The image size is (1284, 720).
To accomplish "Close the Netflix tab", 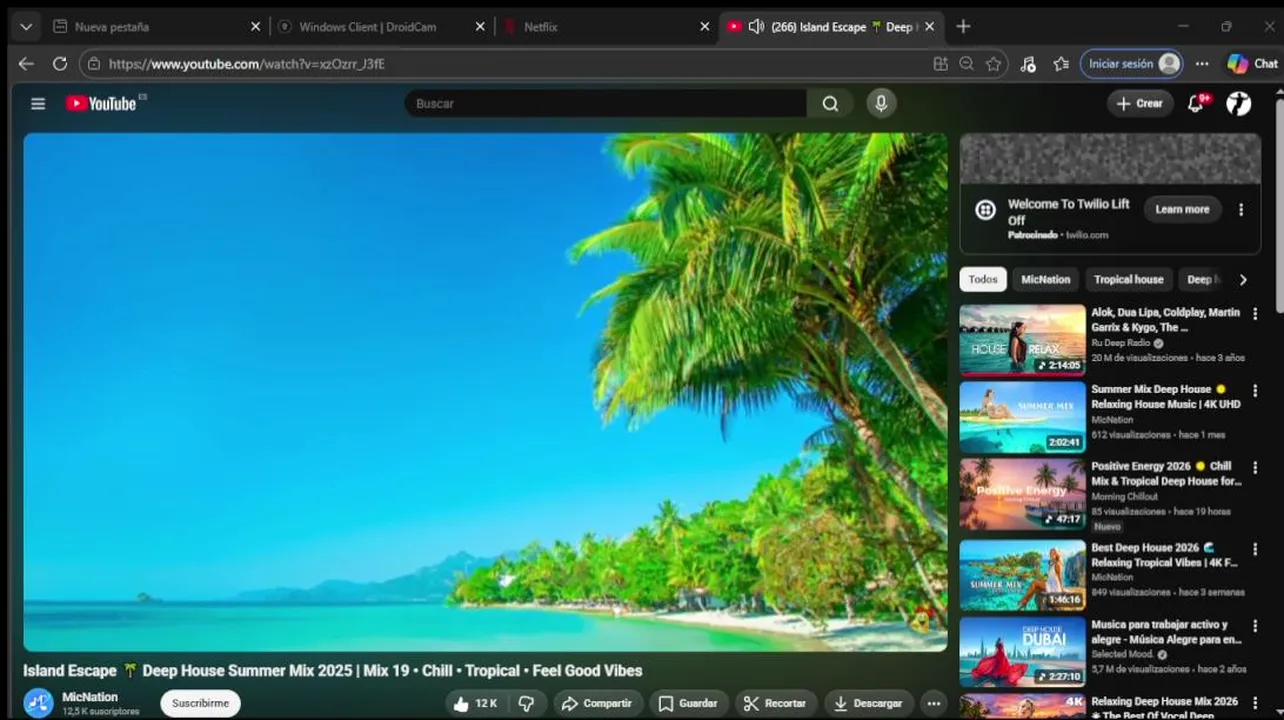I will click(705, 27).
